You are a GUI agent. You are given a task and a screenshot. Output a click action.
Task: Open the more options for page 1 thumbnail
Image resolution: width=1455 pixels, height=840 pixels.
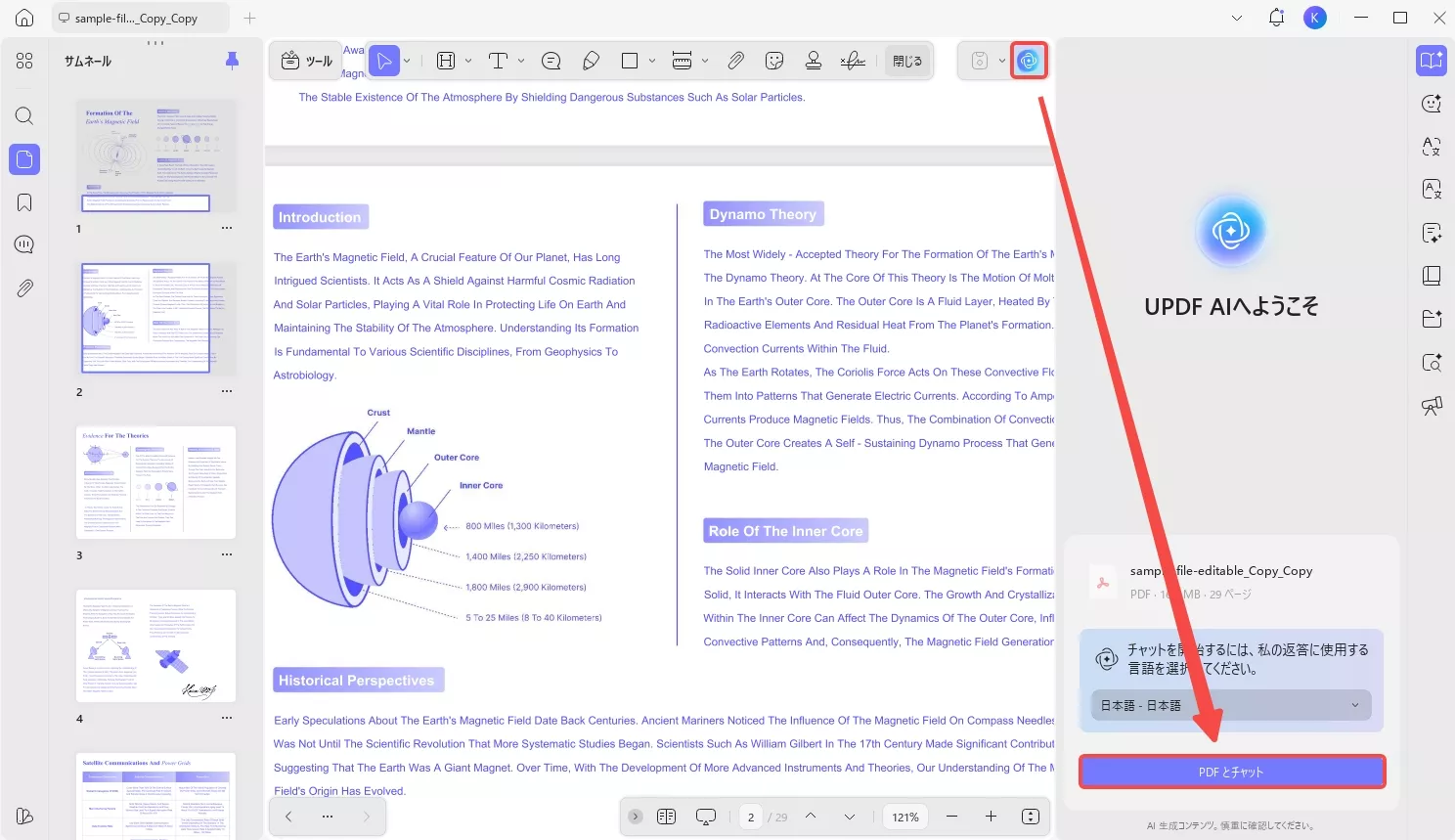227,228
